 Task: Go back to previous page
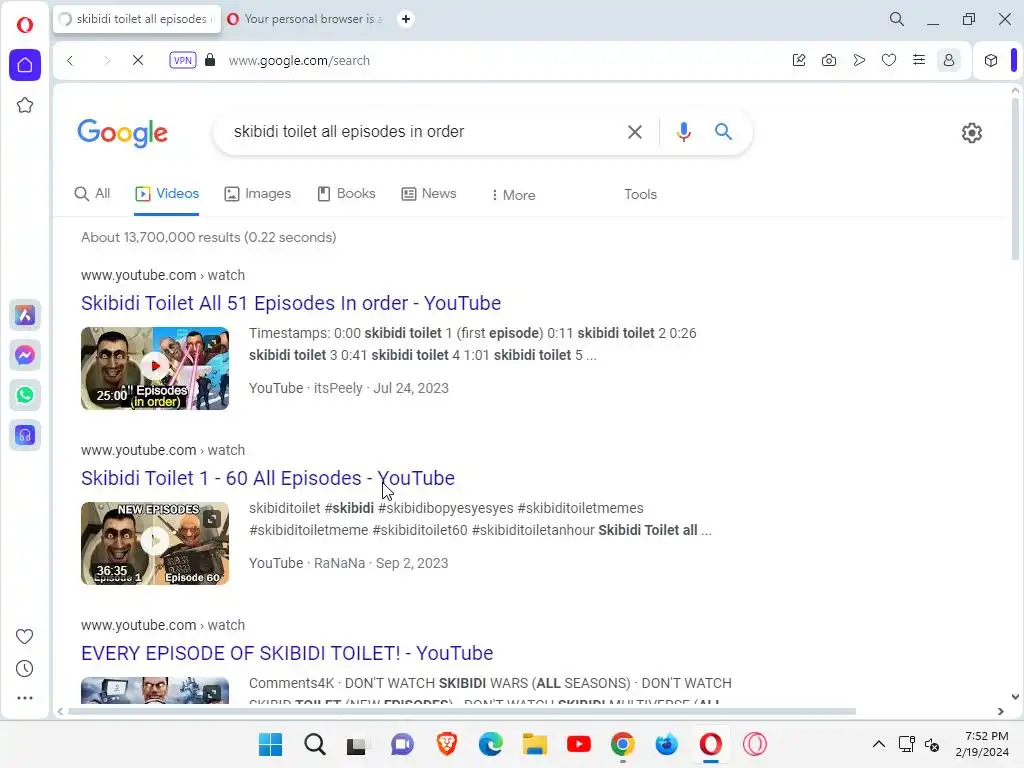(71, 60)
